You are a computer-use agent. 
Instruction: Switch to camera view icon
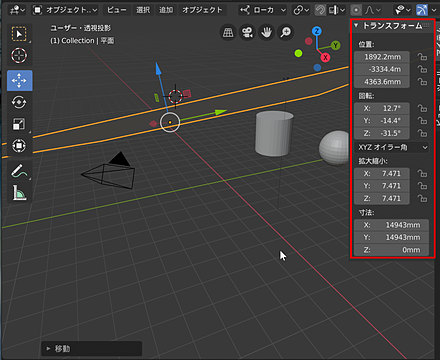coord(247,32)
